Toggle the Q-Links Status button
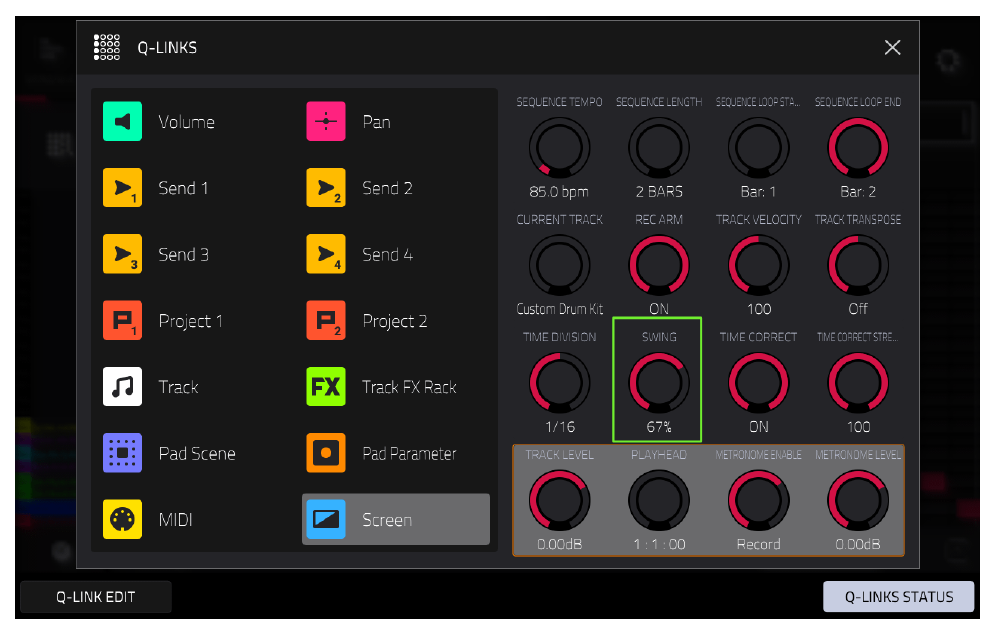 (899, 597)
